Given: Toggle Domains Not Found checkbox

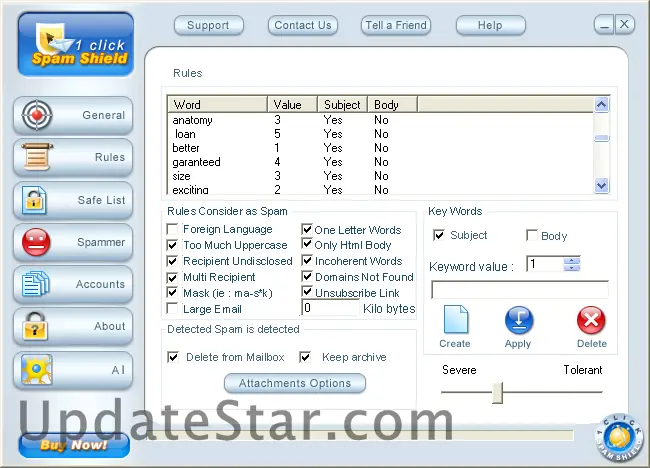Looking at the screenshot, I should point(307,276).
